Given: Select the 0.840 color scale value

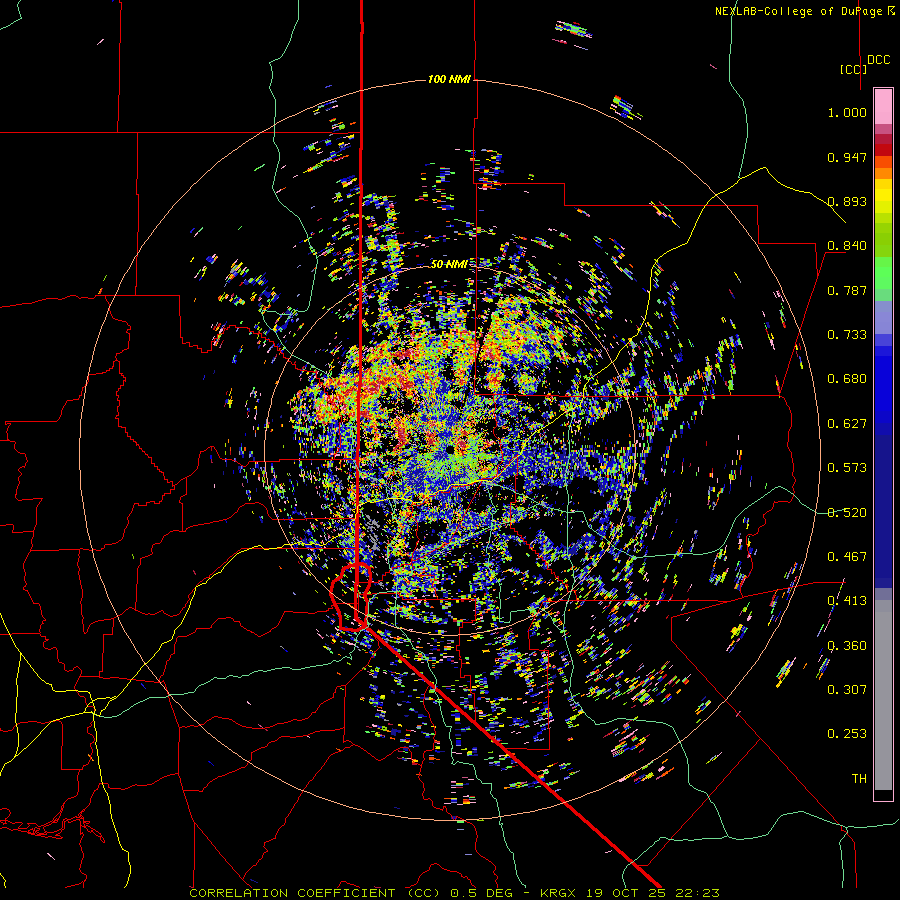Looking at the screenshot, I should [847, 246].
